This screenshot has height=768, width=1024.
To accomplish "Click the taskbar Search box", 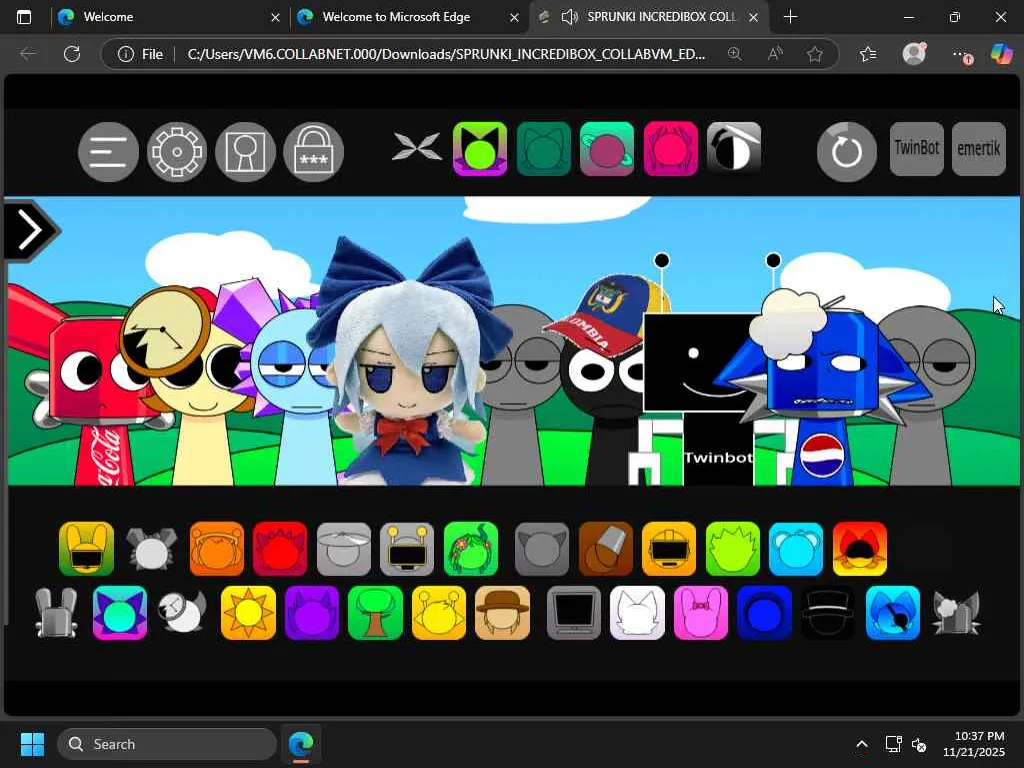I will click(x=167, y=744).
